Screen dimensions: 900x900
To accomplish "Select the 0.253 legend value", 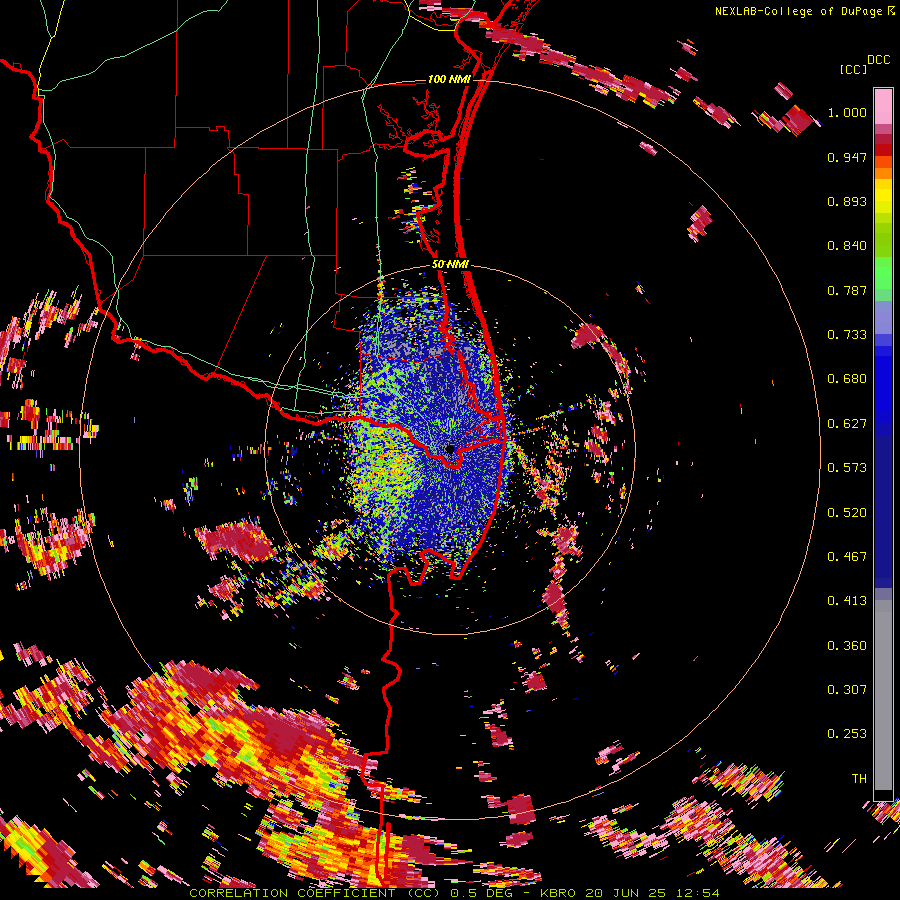I will 847,734.
